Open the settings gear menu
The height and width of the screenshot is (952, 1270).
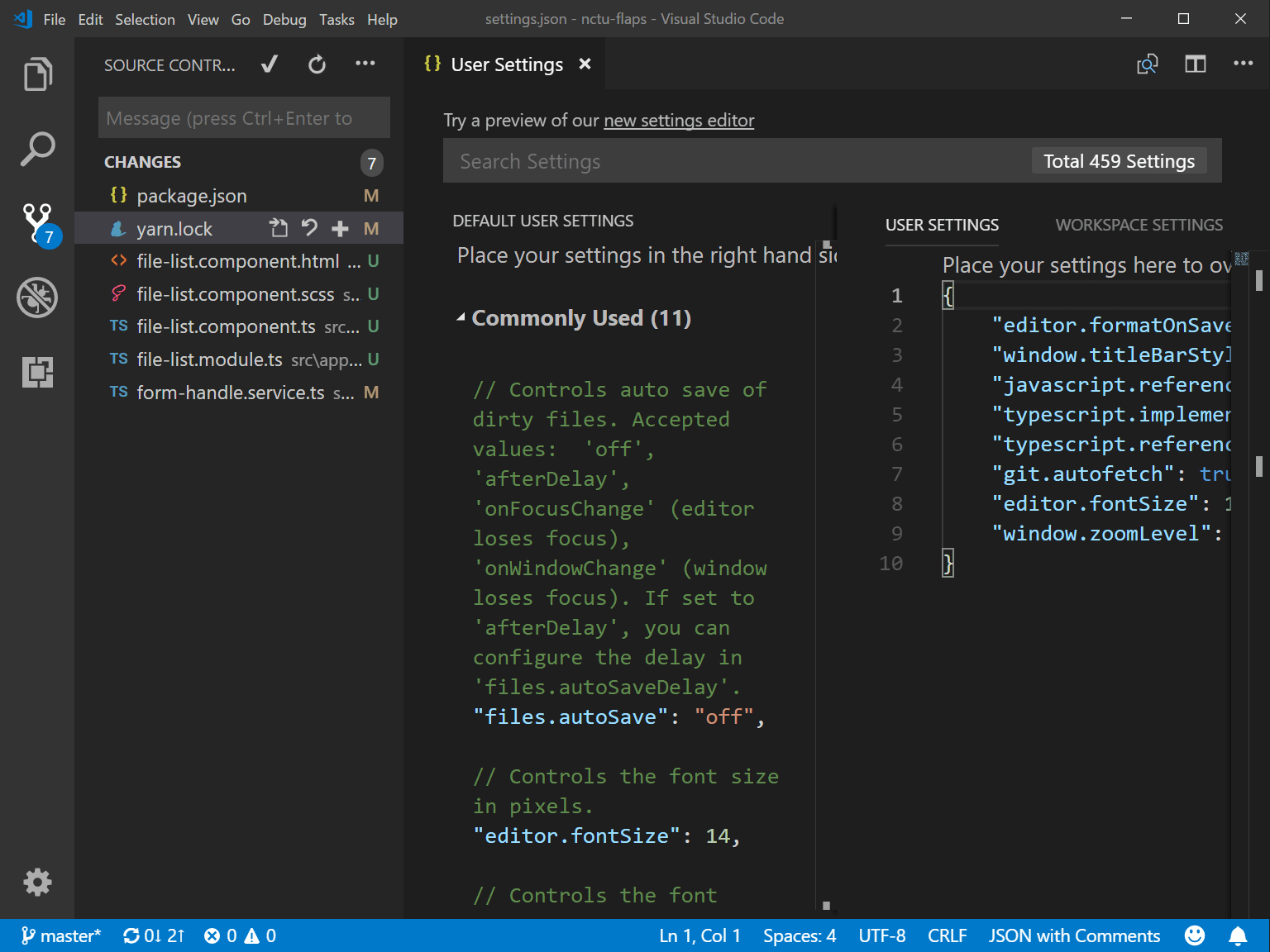pos(37,882)
